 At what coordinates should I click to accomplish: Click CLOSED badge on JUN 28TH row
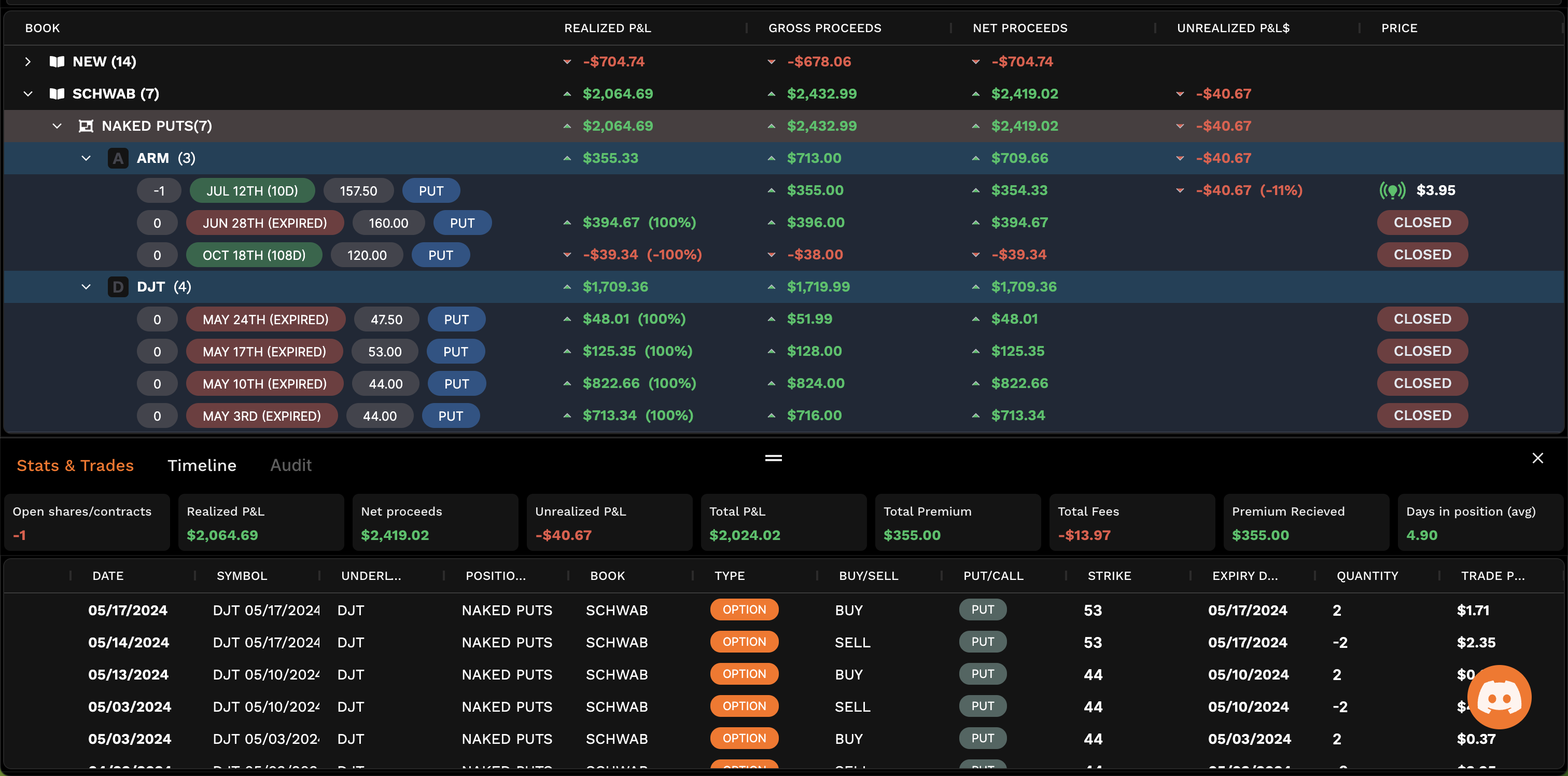click(x=1422, y=223)
